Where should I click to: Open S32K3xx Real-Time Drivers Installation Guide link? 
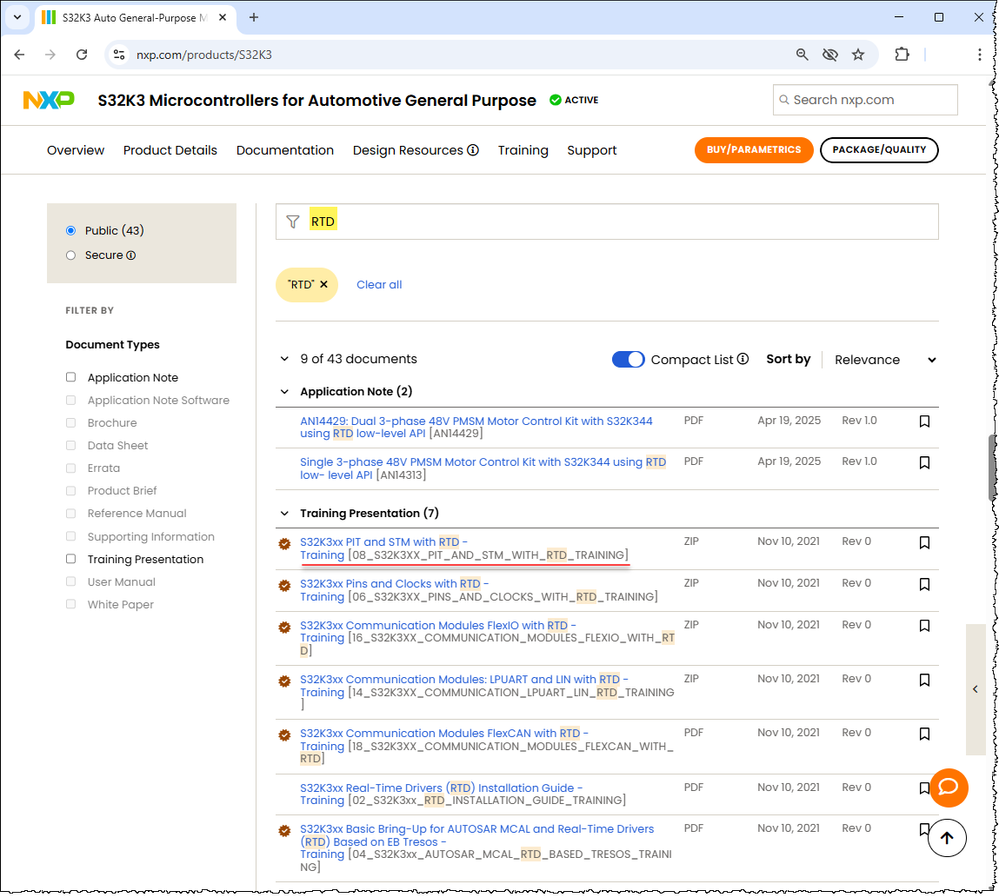[x=441, y=794]
